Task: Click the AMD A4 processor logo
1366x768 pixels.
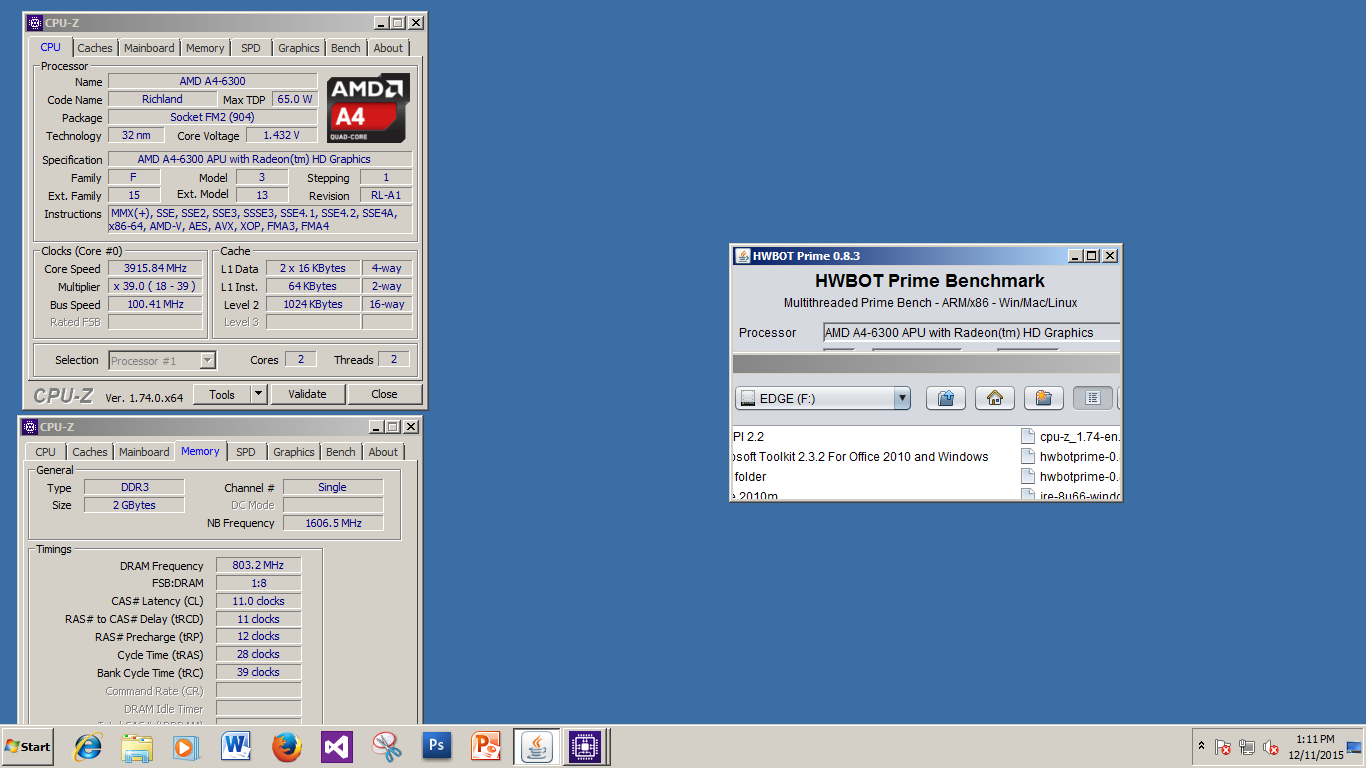Action: [x=368, y=108]
